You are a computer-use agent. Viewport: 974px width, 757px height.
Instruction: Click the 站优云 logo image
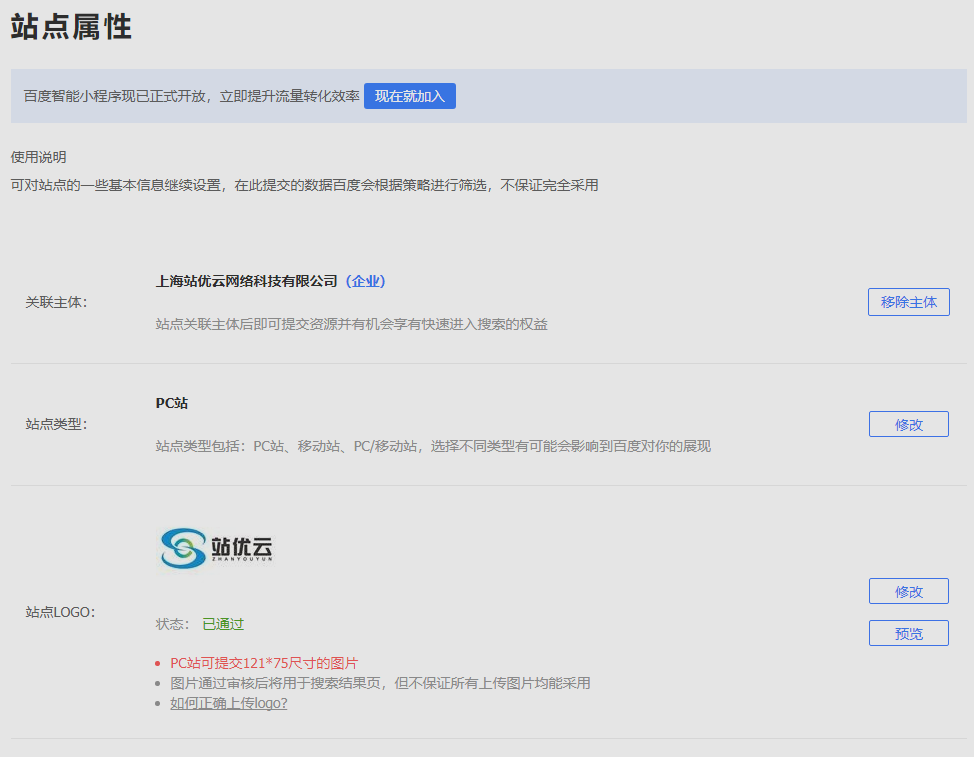click(x=217, y=549)
